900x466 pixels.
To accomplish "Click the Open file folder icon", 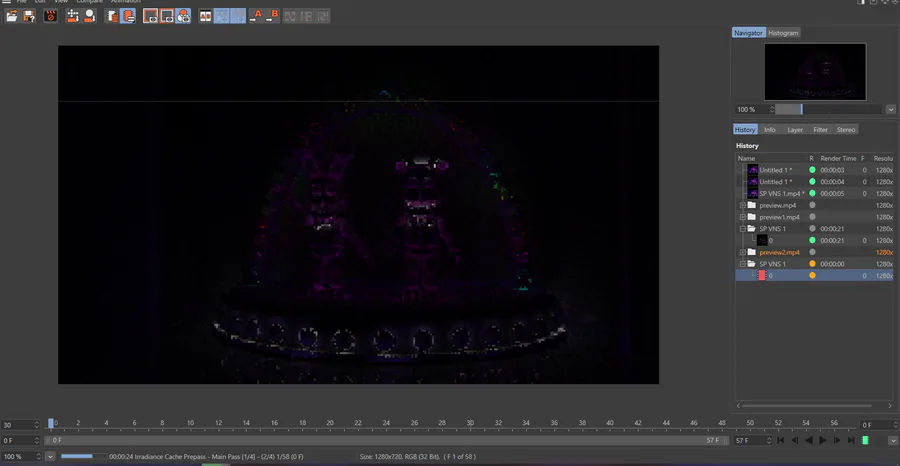I will click(x=12, y=16).
